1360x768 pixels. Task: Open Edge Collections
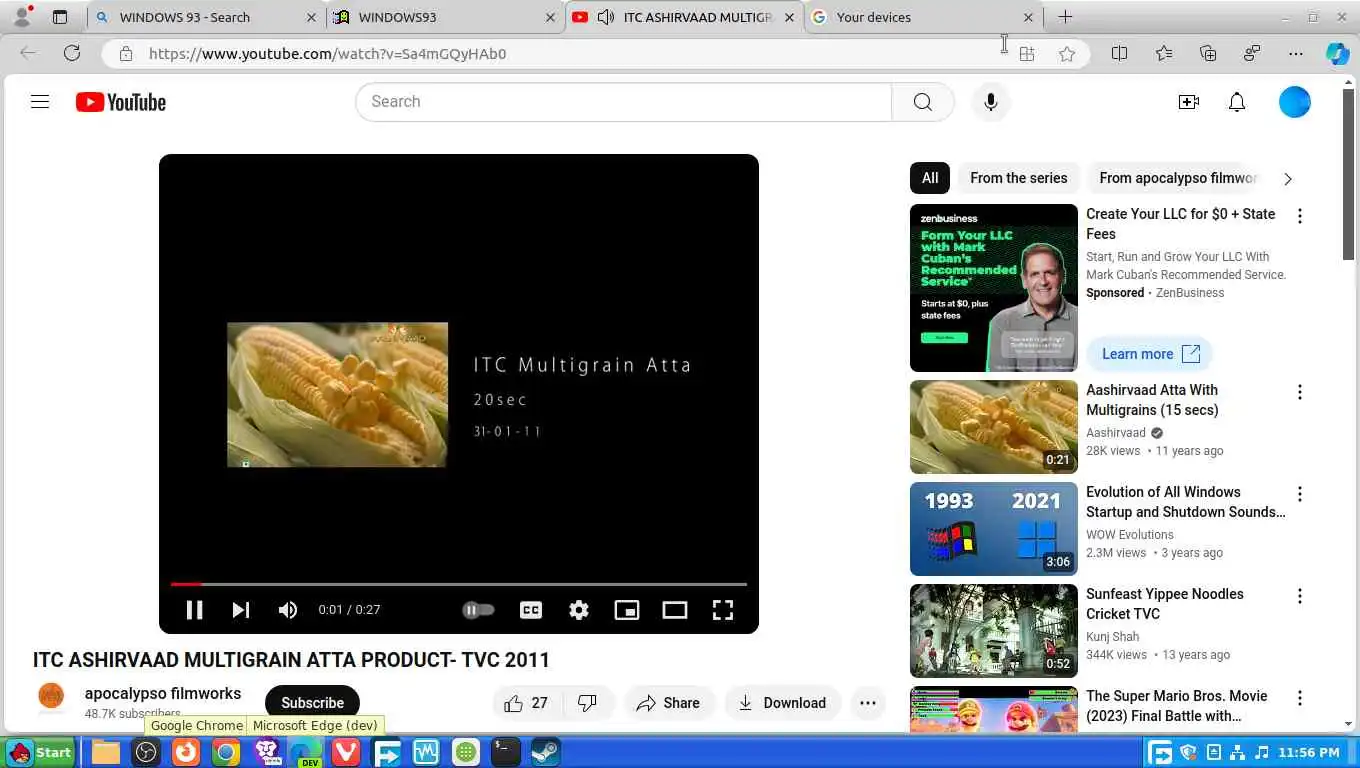pos(1208,54)
